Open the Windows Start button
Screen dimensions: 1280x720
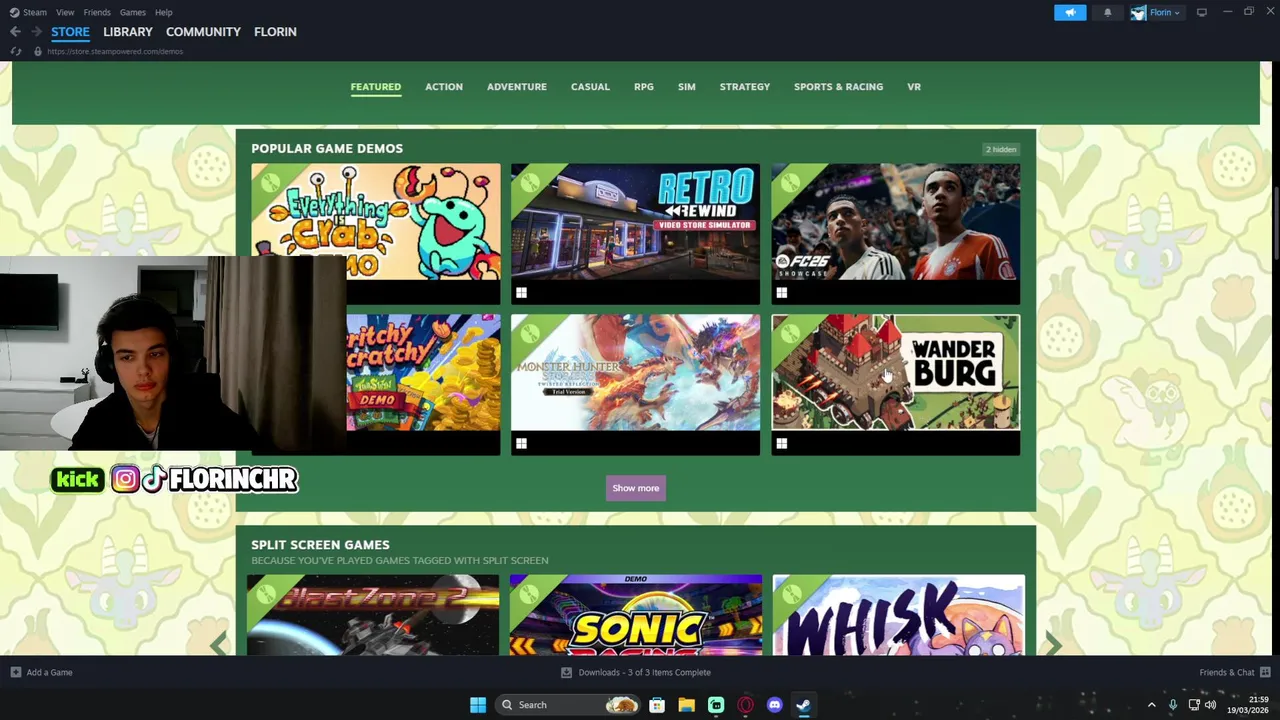pos(478,705)
